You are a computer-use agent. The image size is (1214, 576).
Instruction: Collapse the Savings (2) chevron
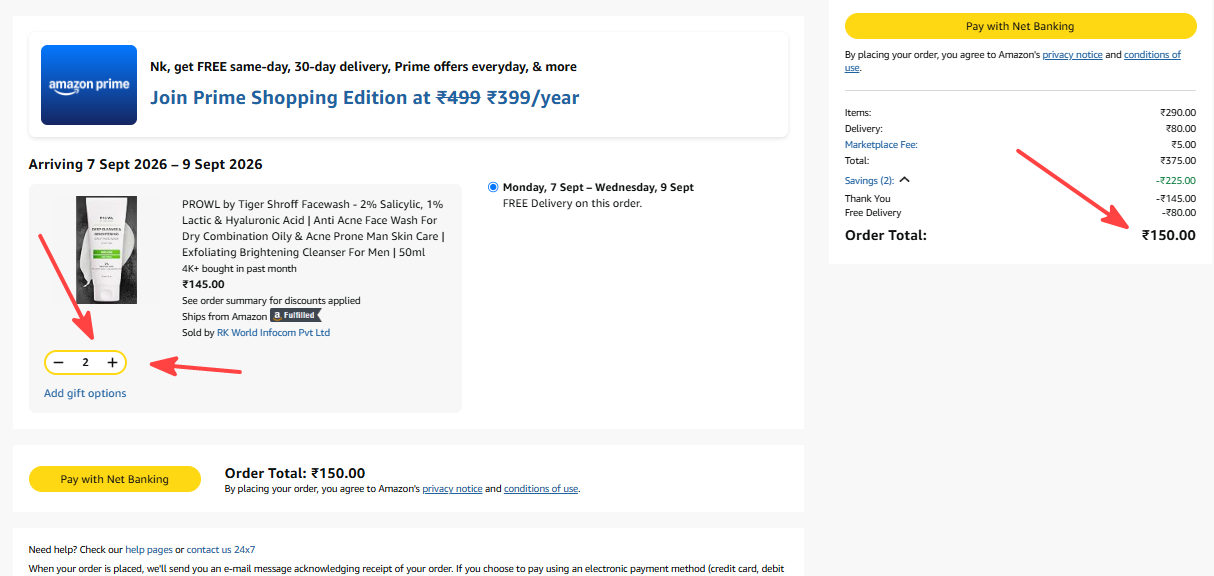tap(905, 180)
